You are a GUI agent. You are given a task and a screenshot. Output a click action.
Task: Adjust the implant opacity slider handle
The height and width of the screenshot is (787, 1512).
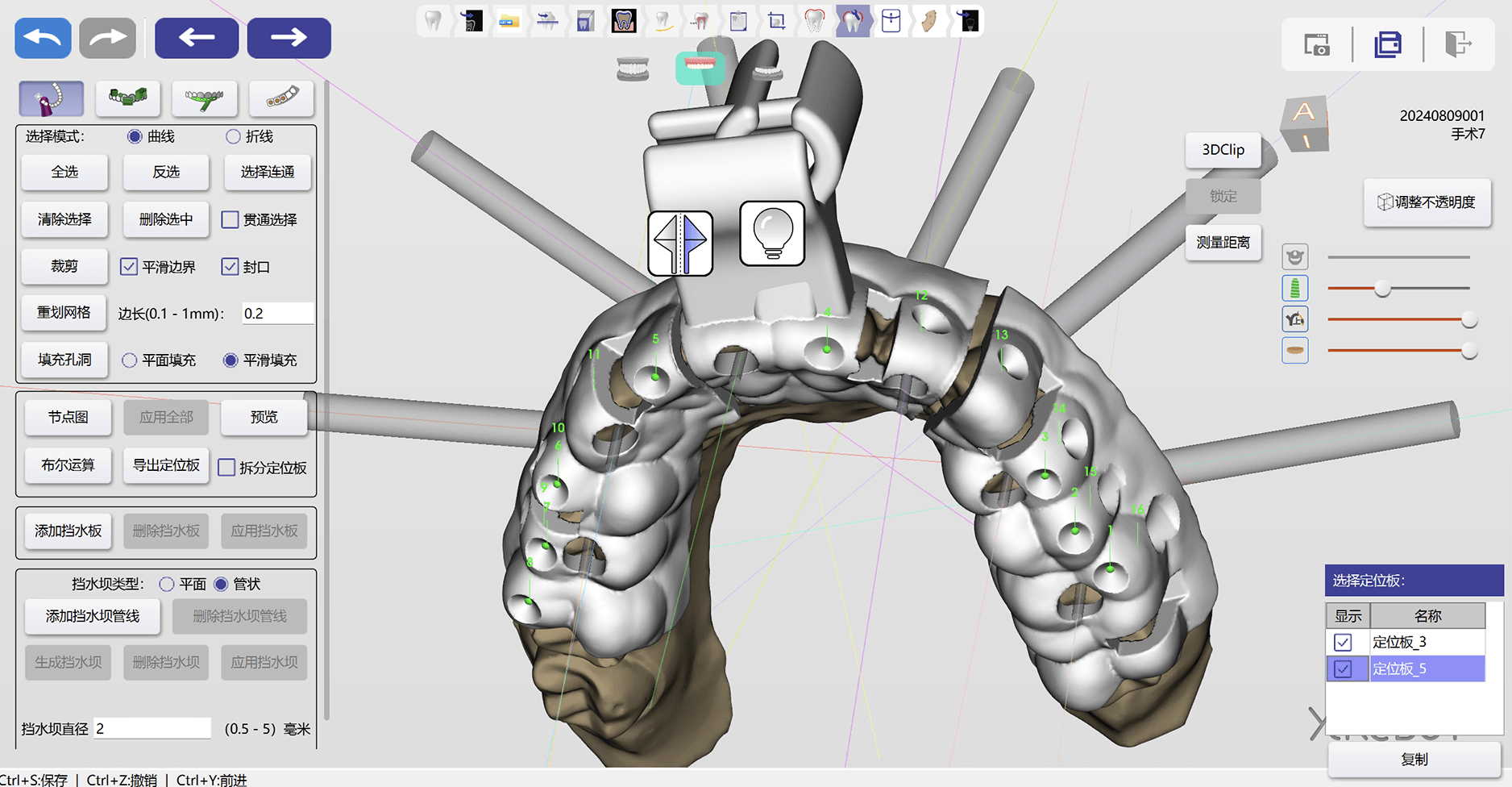pyautogui.click(x=1382, y=288)
